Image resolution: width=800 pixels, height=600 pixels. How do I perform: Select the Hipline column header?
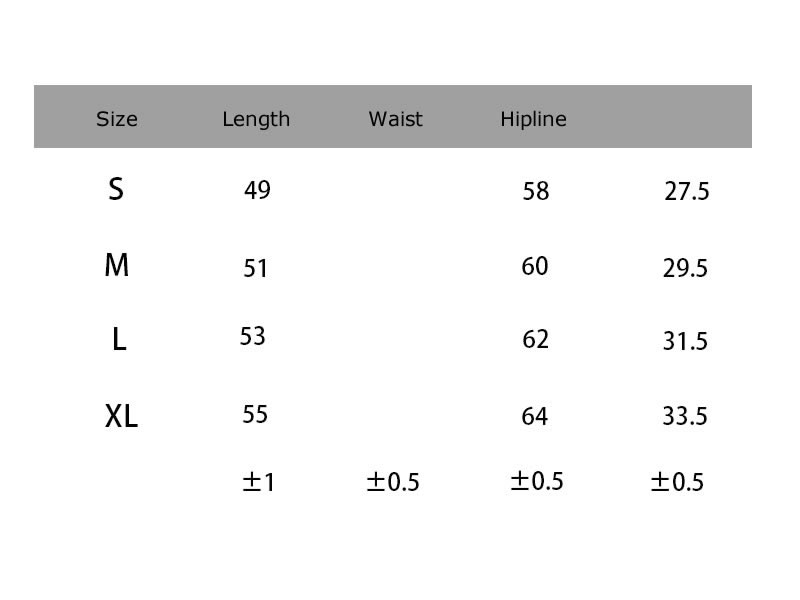point(533,119)
